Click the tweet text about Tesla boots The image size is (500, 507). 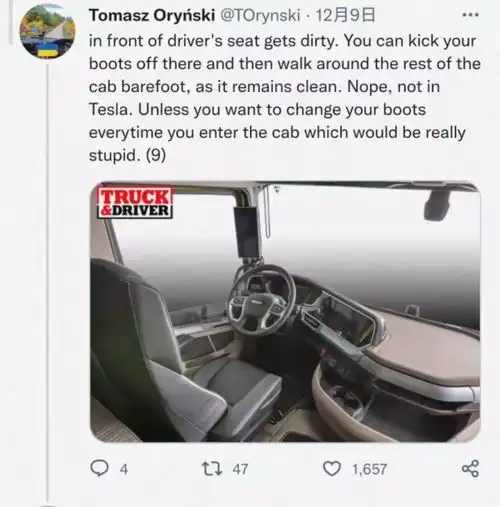(x=283, y=98)
